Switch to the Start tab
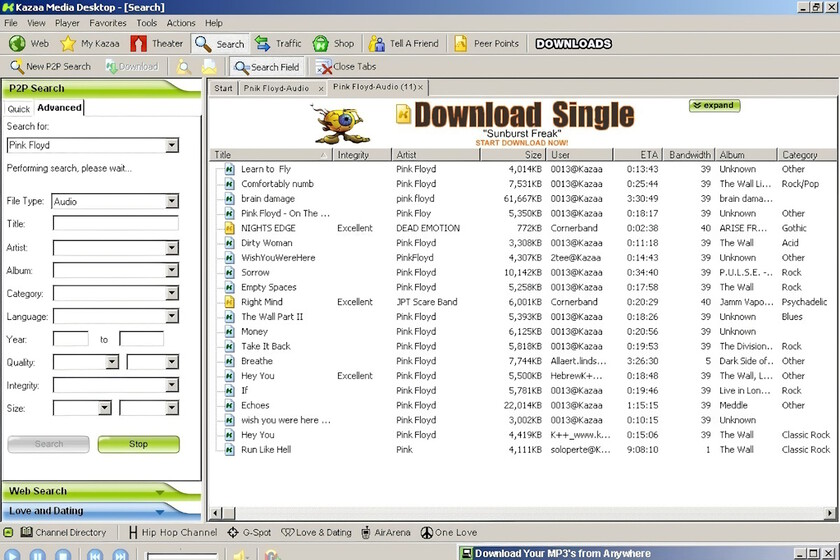This screenshot has height=560, width=840. coord(224,88)
